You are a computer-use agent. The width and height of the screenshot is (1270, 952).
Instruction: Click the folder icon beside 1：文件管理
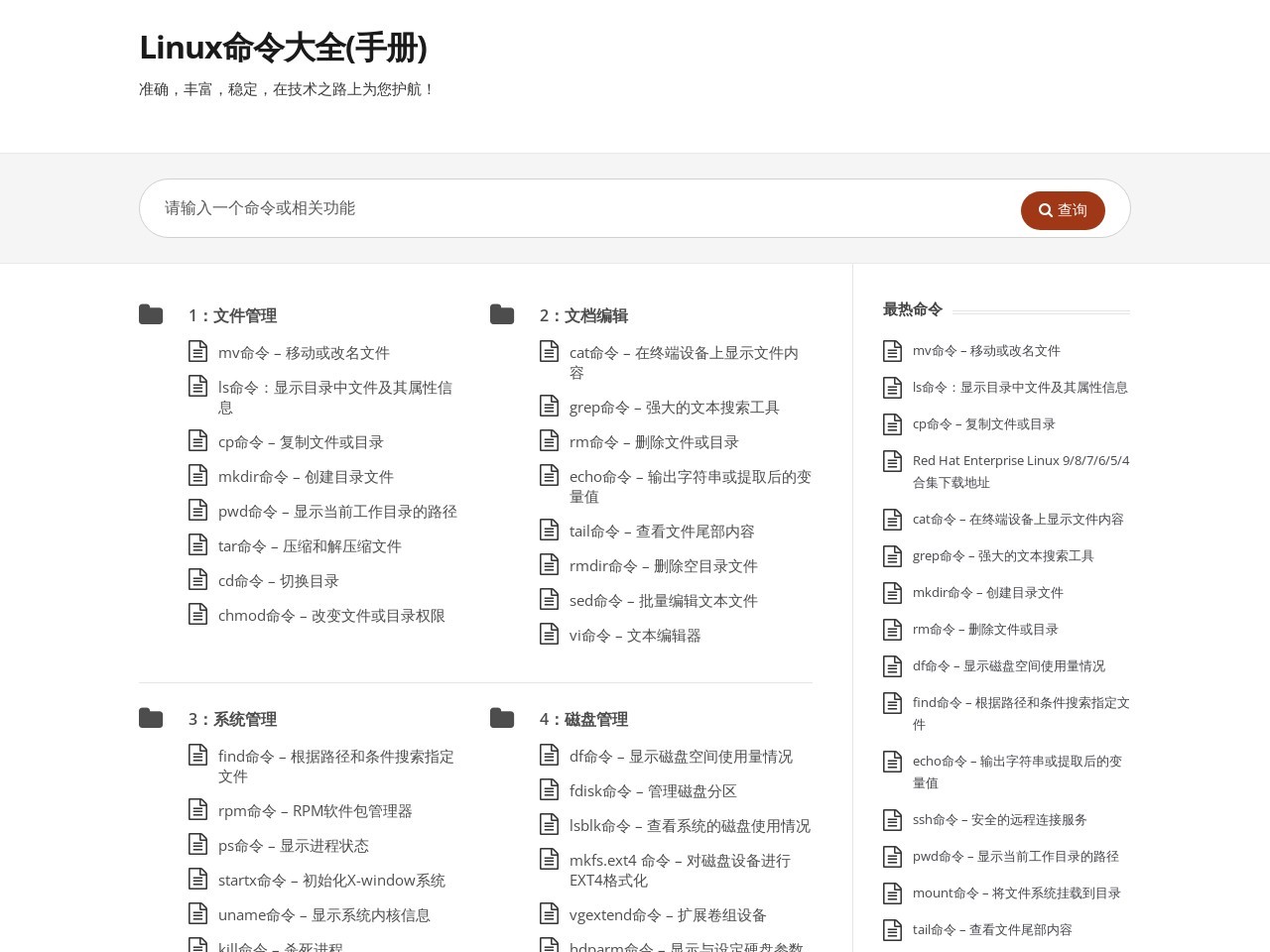tap(151, 314)
